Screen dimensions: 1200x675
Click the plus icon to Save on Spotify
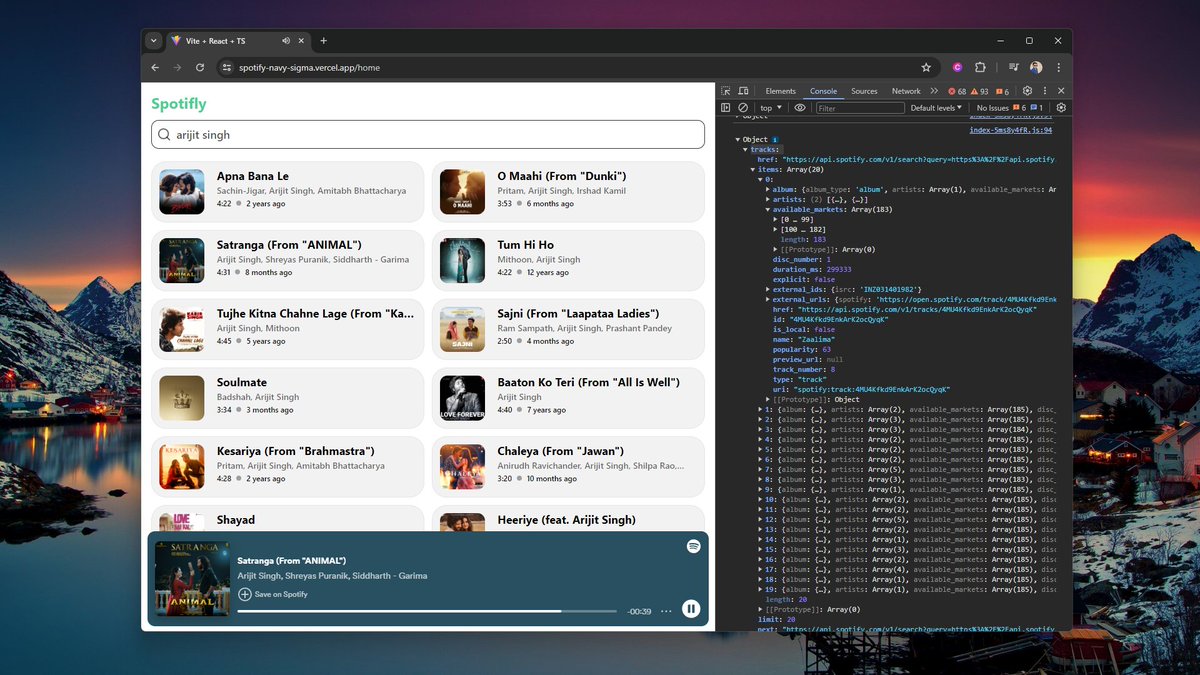(245, 594)
